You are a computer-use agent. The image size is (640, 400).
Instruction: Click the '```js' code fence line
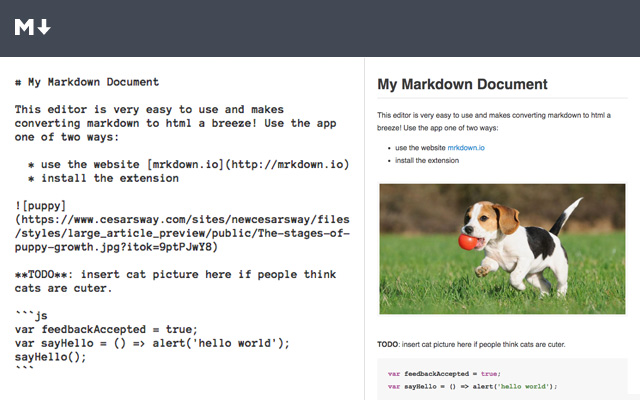[31, 316]
